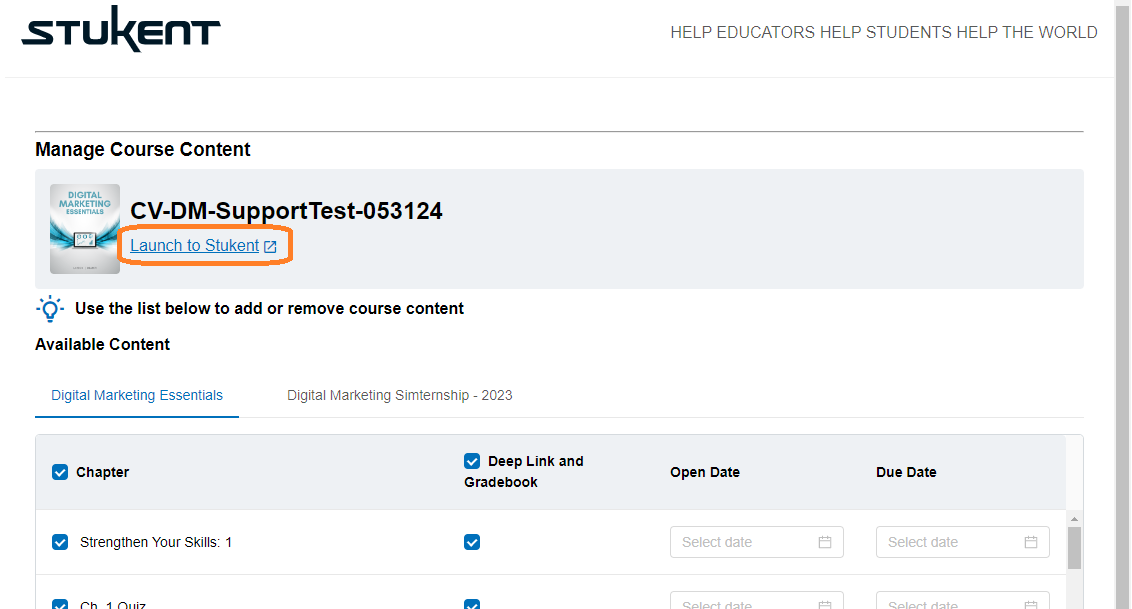
Task: Click the Digital Marketing Essentials book cover
Action: point(85,229)
